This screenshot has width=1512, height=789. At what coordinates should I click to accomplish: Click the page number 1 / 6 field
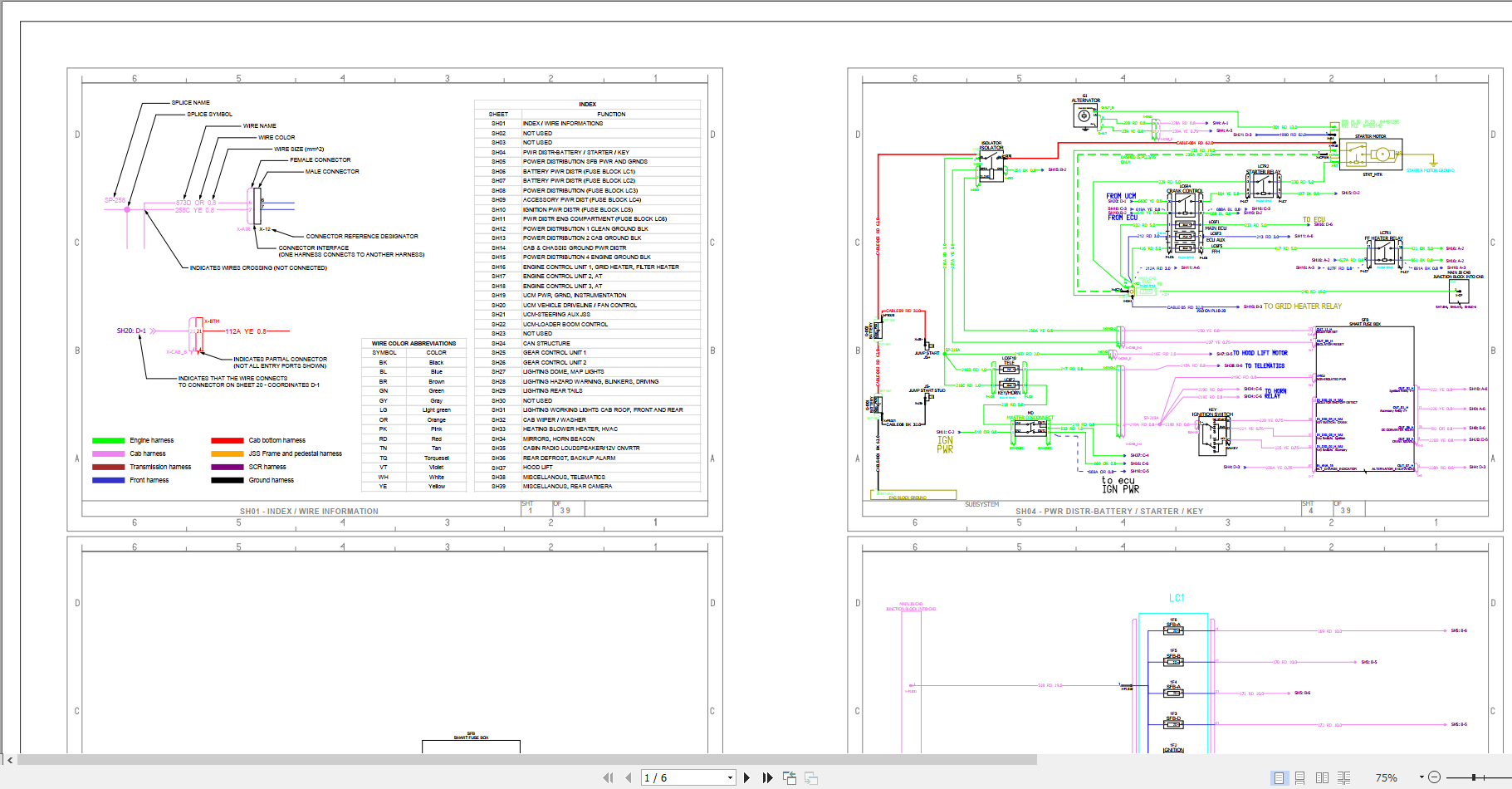coord(681,778)
